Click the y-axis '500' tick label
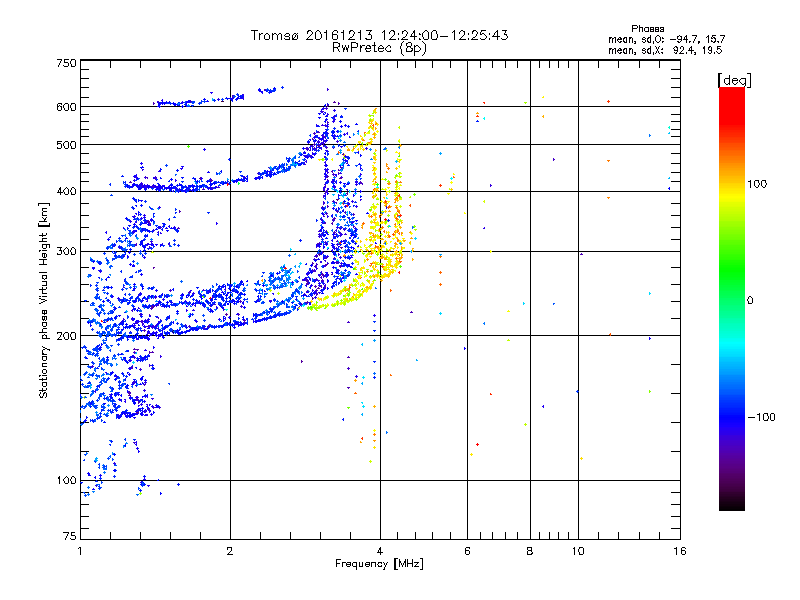800x600 pixels. pos(66,145)
